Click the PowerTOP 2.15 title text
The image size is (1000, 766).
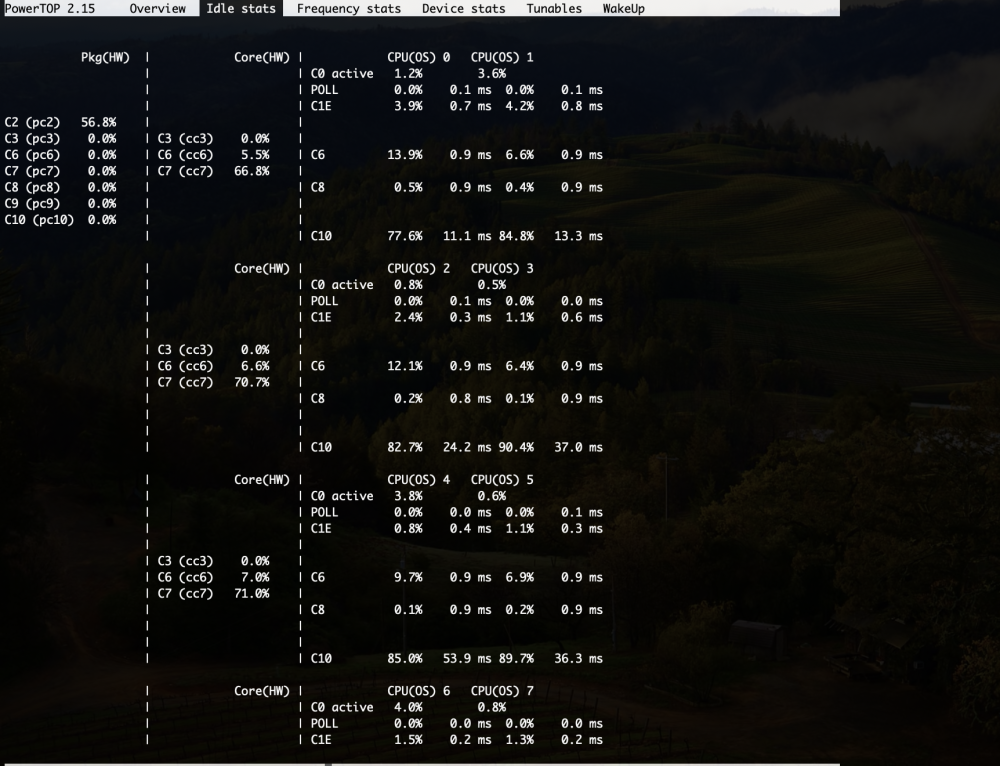point(50,8)
